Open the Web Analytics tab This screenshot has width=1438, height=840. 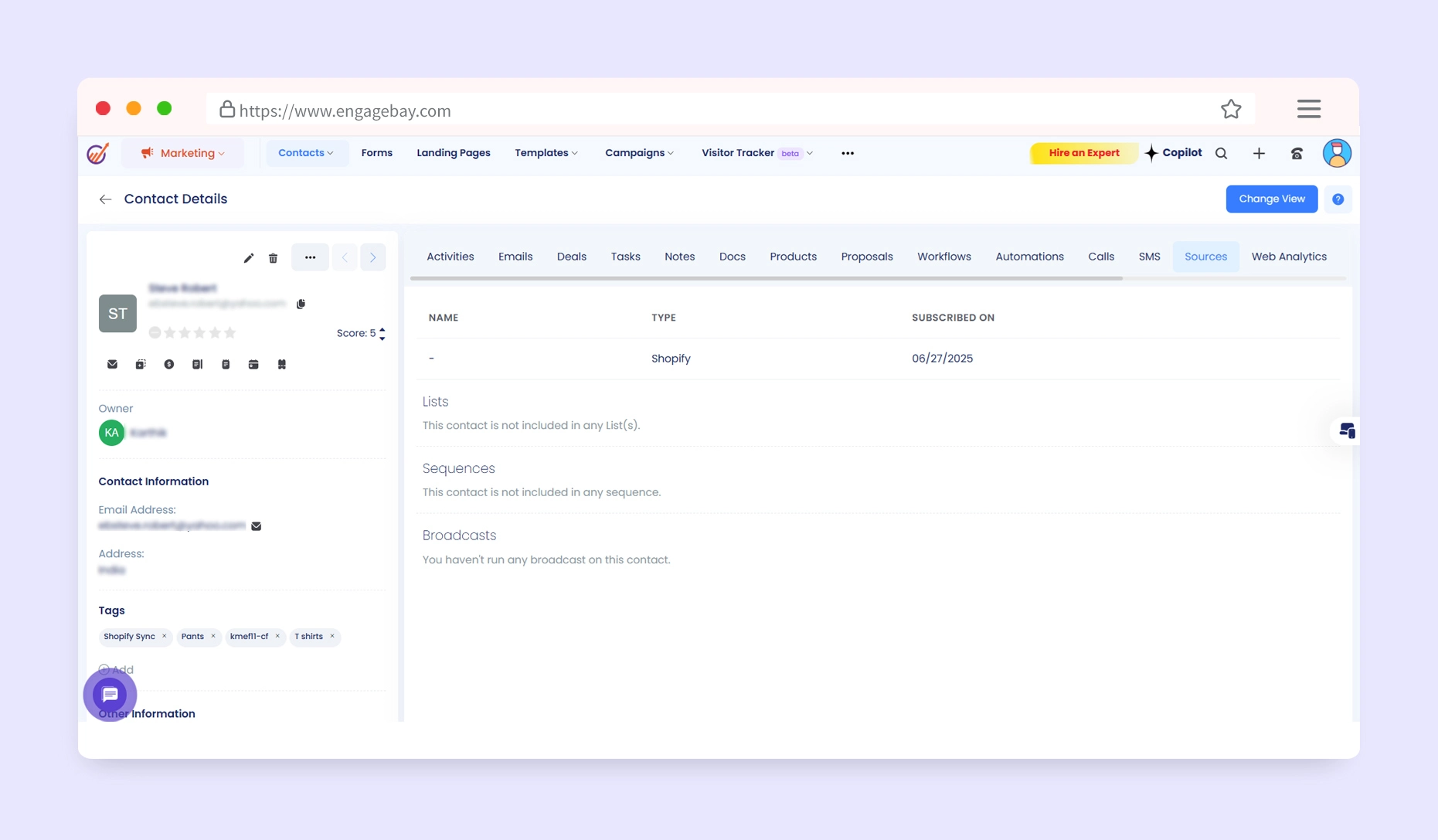click(x=1288, y=257)
